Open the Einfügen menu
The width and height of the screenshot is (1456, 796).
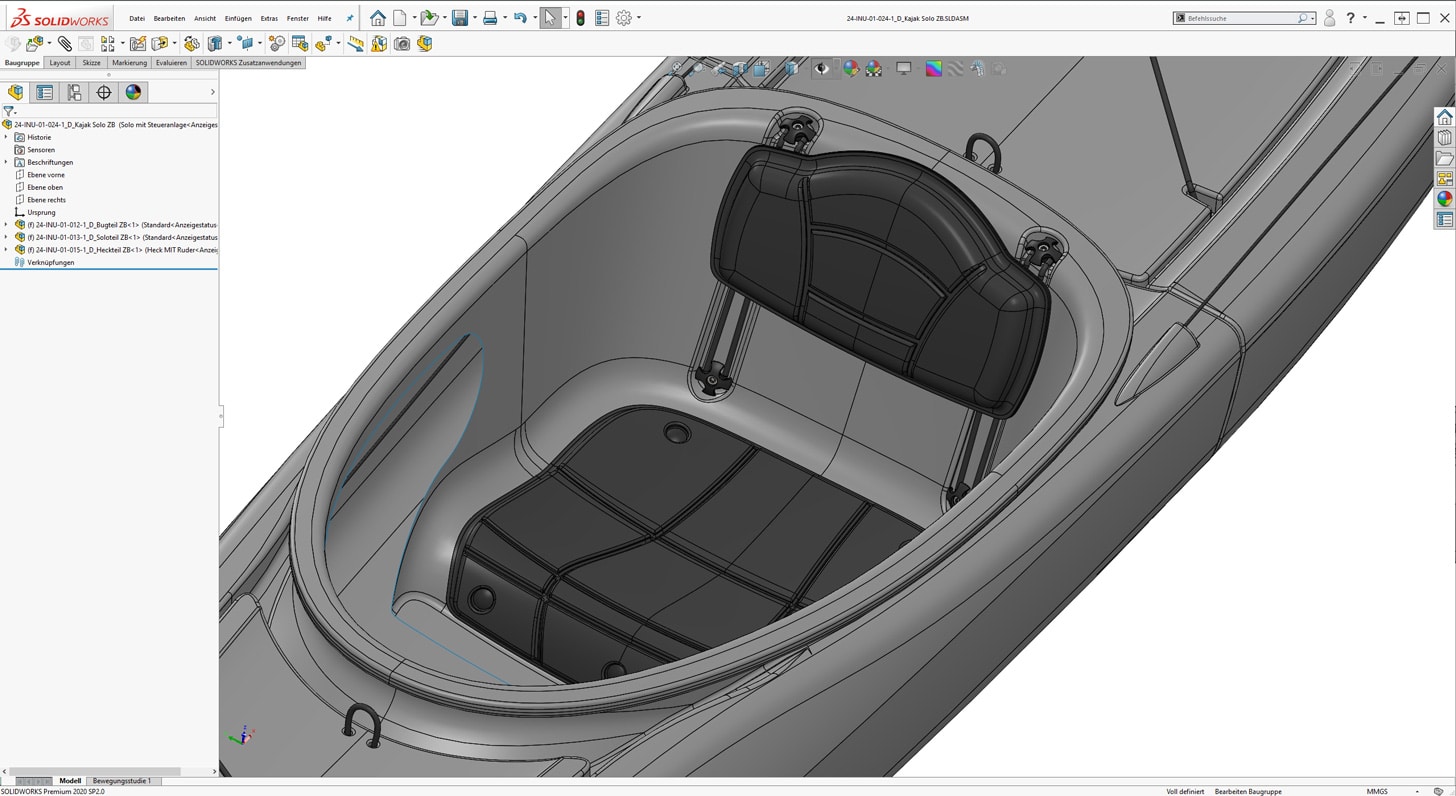coord(238,18)
